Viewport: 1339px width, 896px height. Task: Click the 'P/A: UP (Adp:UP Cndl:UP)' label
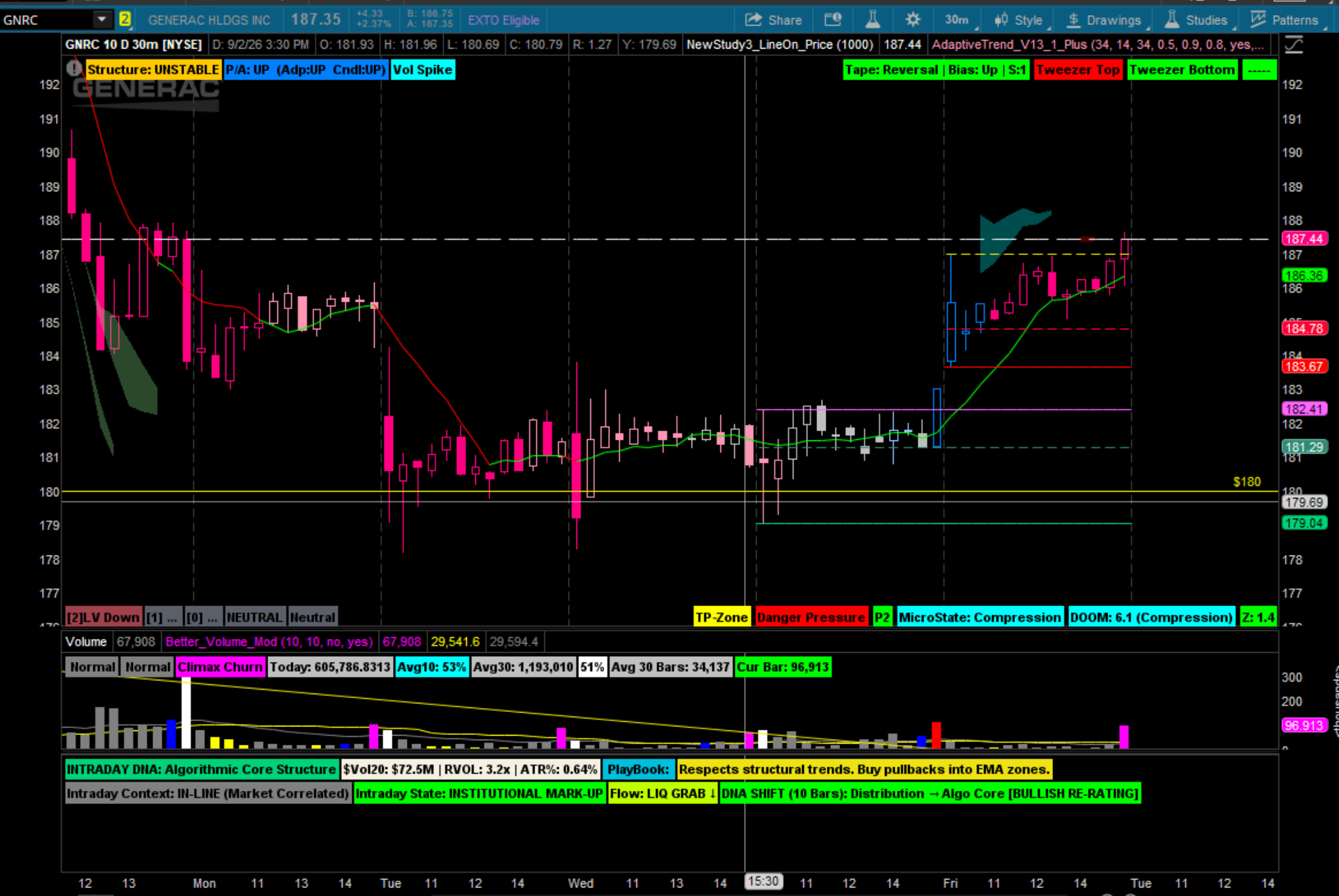[x=306, y=70]
